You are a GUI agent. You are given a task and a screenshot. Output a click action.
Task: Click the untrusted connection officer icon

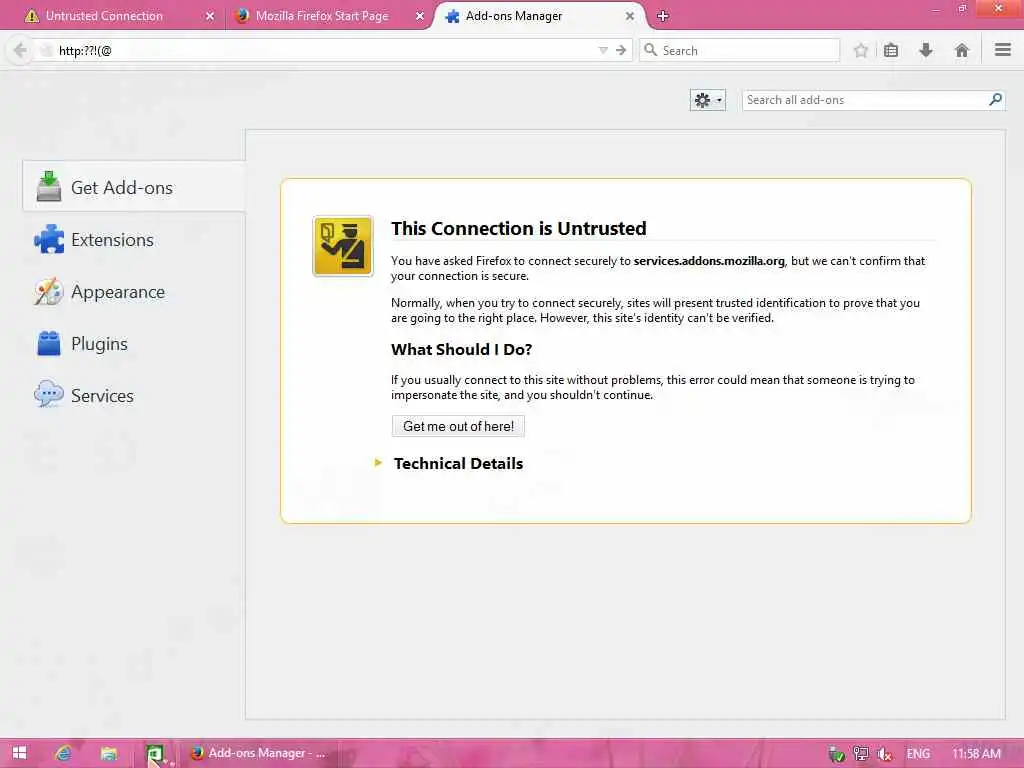point(343,246)
